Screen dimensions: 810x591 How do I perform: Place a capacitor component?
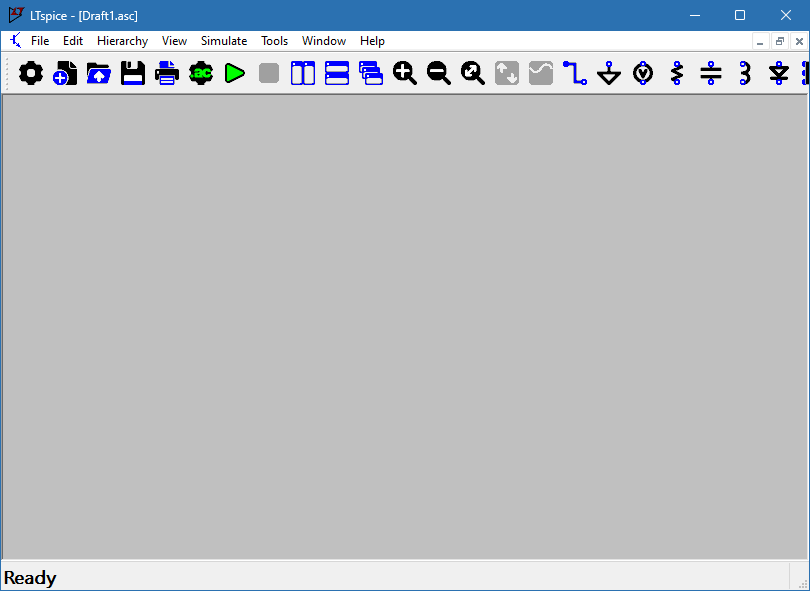click(711, 73)
